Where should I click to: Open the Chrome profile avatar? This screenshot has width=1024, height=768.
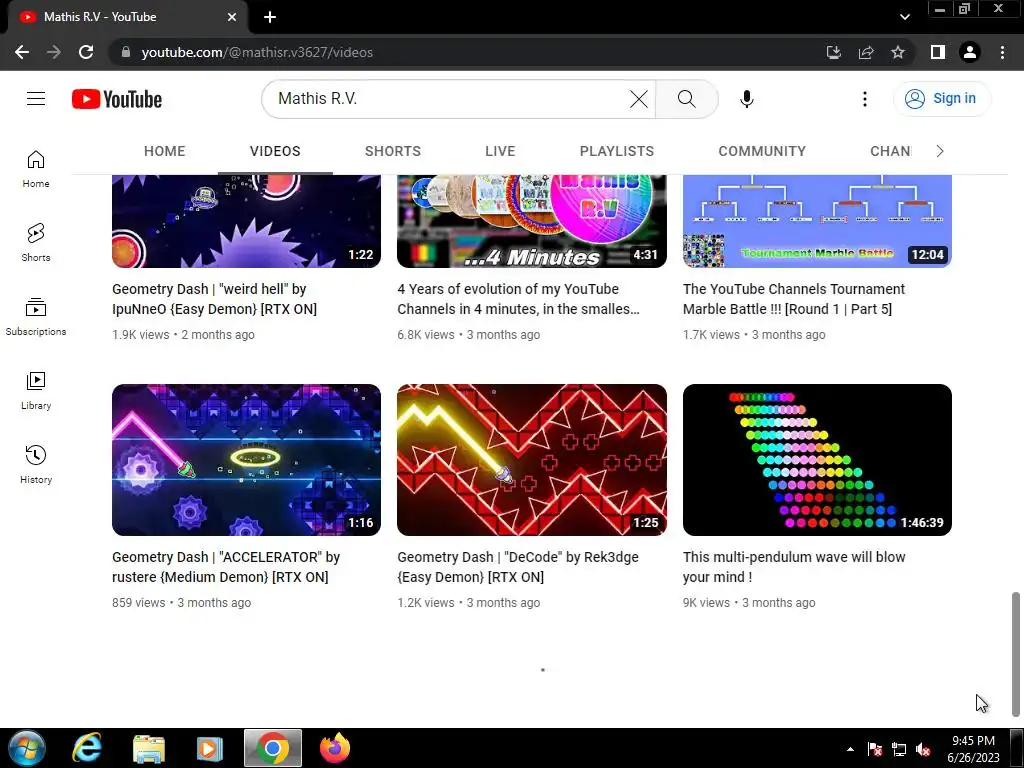click(x=970, y=52)
